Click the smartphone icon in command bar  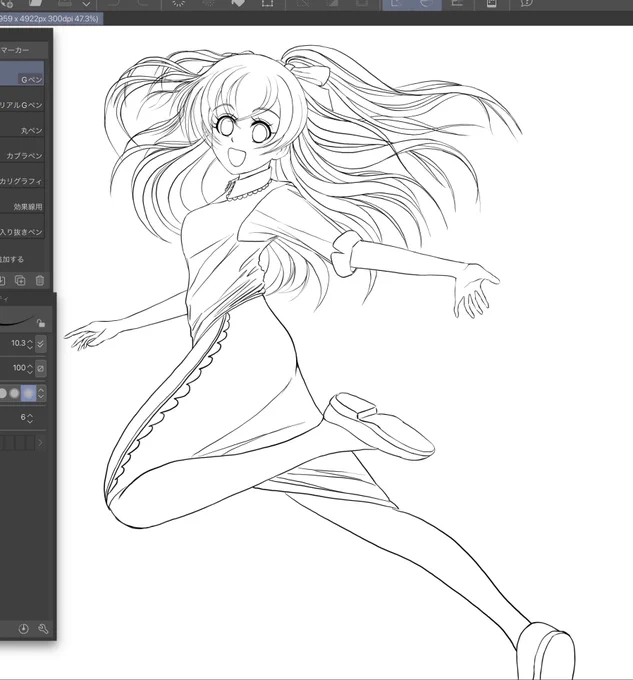pos(491,3)
